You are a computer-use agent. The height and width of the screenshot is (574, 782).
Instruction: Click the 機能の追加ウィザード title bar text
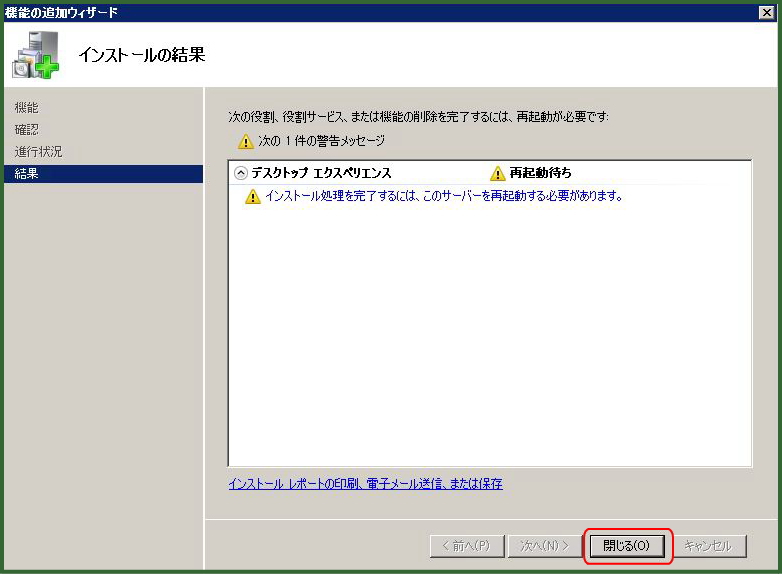click(61, 12)
